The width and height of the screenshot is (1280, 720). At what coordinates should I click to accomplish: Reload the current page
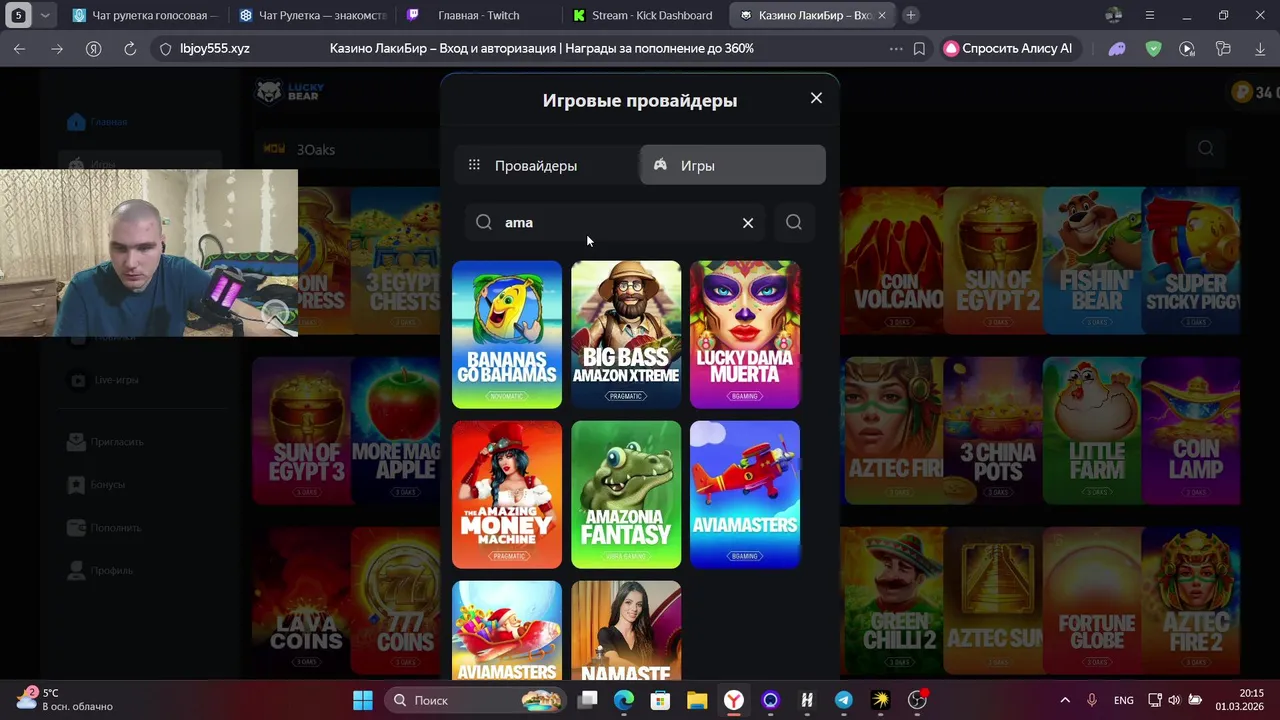tap(130, 48)
